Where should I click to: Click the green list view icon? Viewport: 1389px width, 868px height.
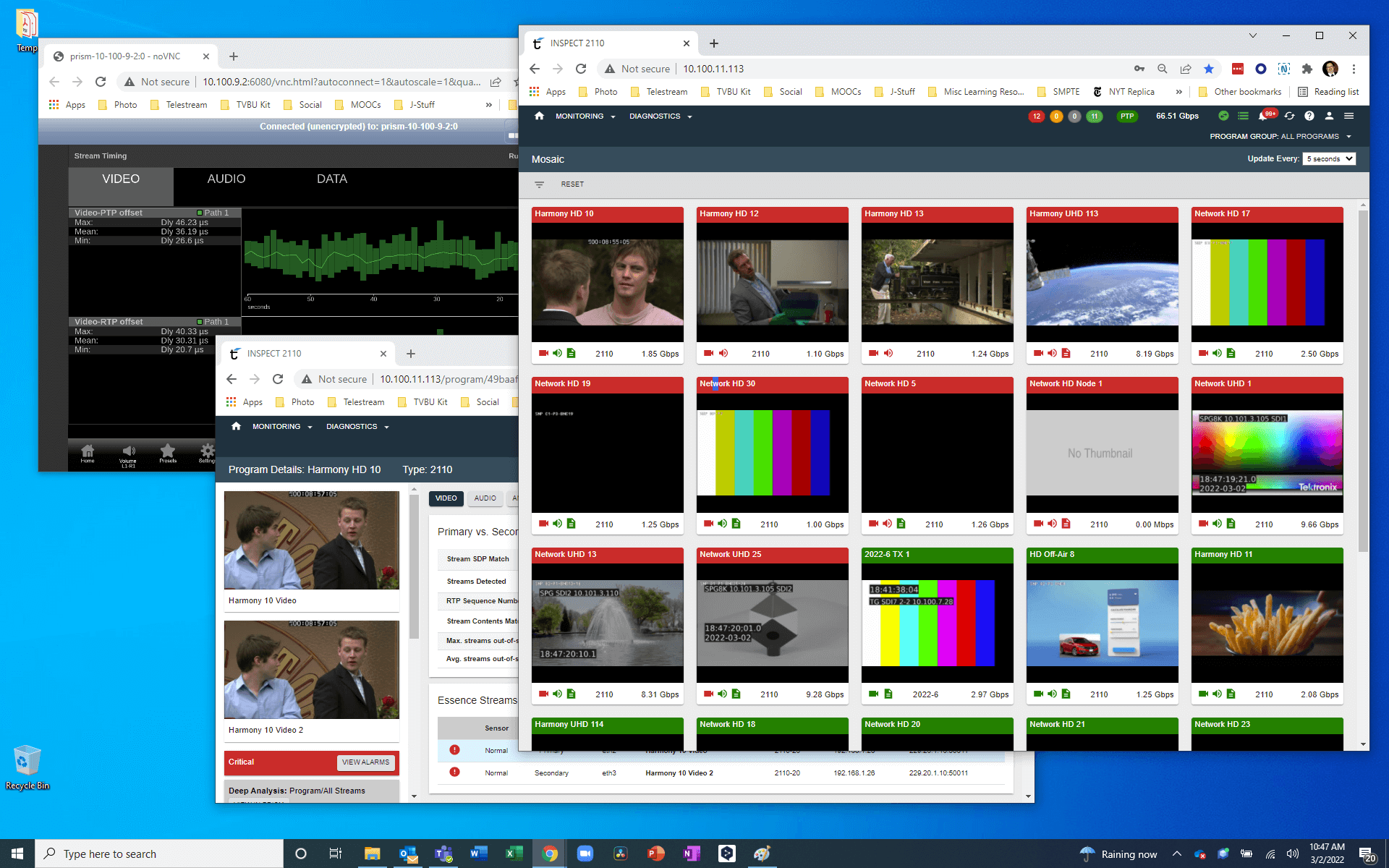click(x=1243, y=116)
